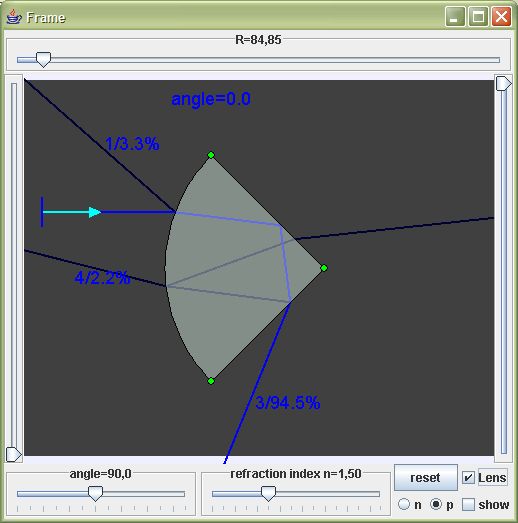Click the right vertical slider thumb
This screenshot has height=523, width=518.
503,83
